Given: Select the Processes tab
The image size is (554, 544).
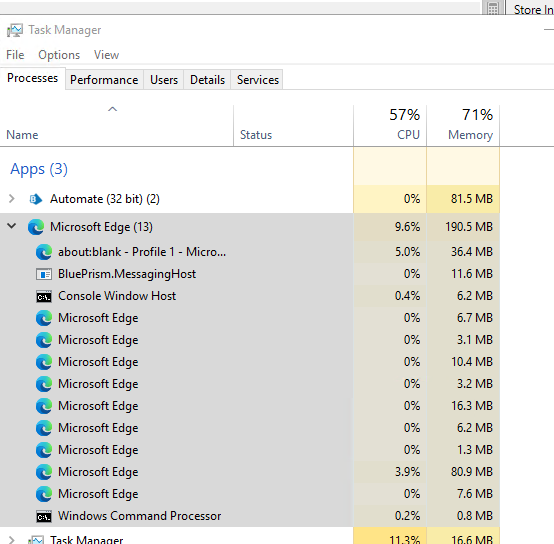Looking at the screenshot, I should coord(33,78).
